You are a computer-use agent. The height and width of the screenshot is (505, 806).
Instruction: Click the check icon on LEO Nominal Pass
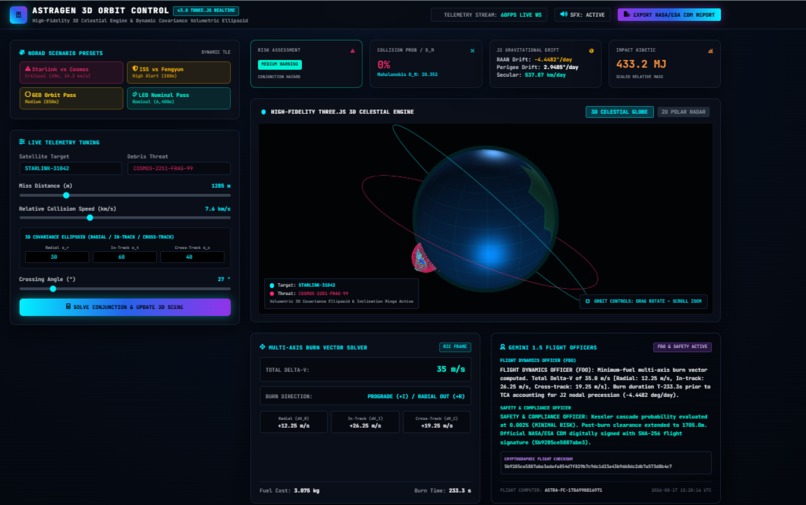(x=135, y=94)
